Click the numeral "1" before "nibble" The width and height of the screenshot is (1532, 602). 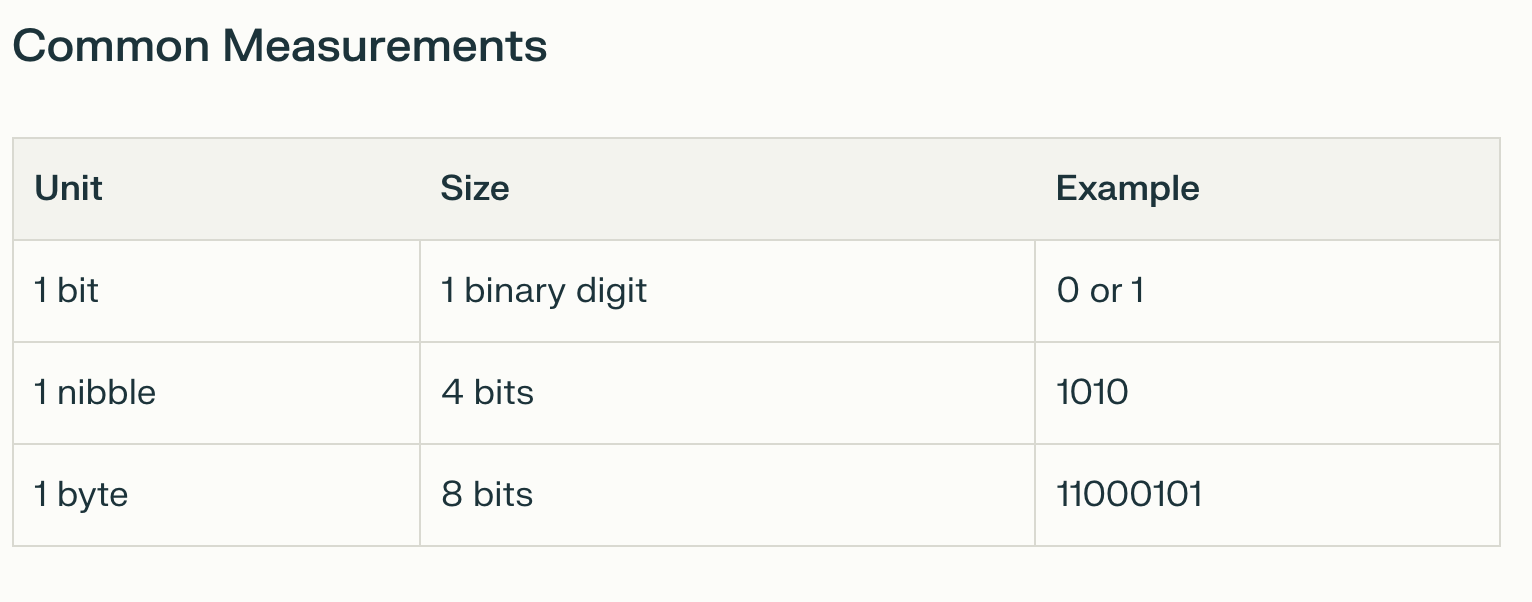(x=41, y=392)
